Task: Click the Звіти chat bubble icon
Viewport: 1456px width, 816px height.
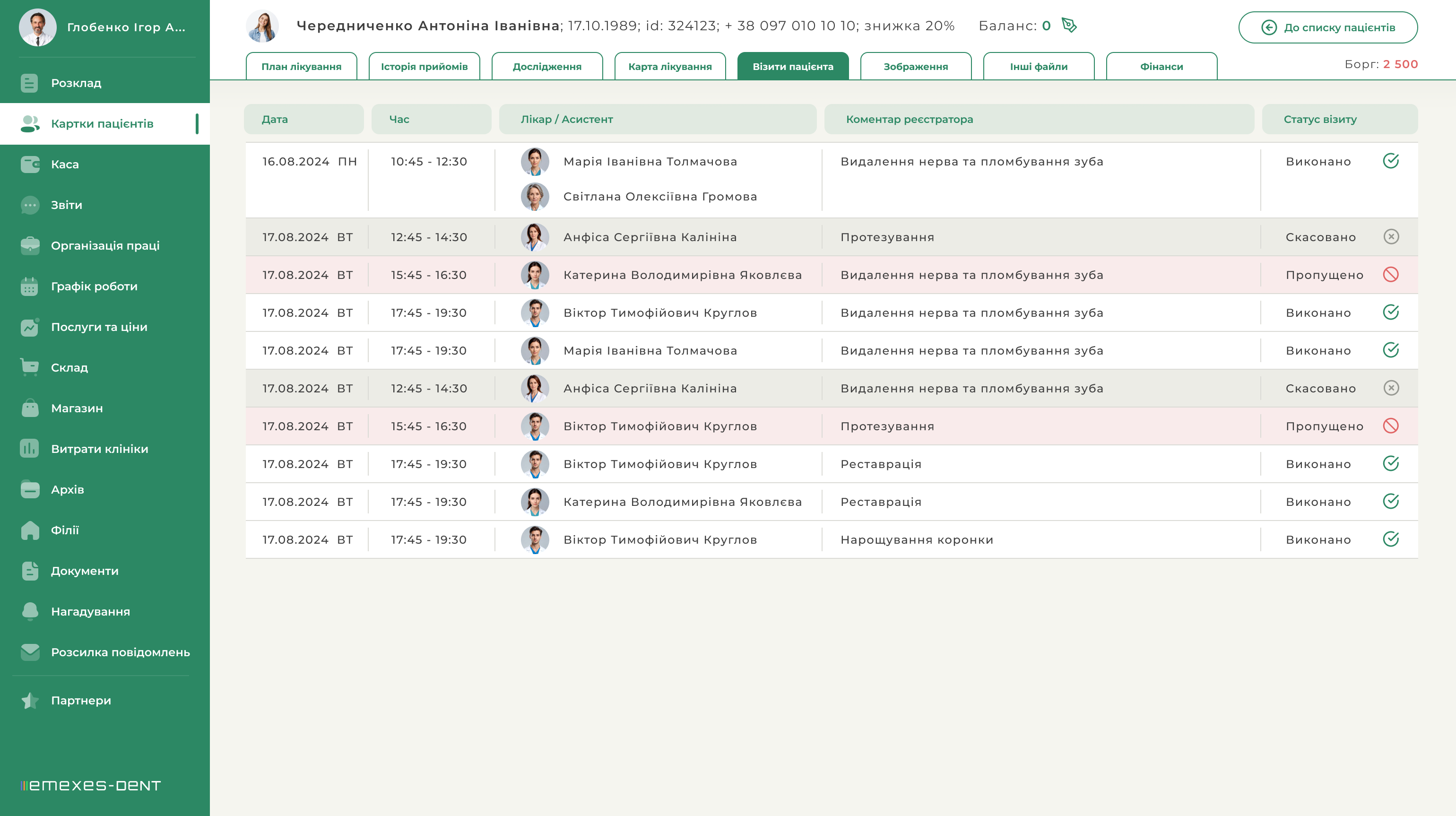Action: click(30, 205)
